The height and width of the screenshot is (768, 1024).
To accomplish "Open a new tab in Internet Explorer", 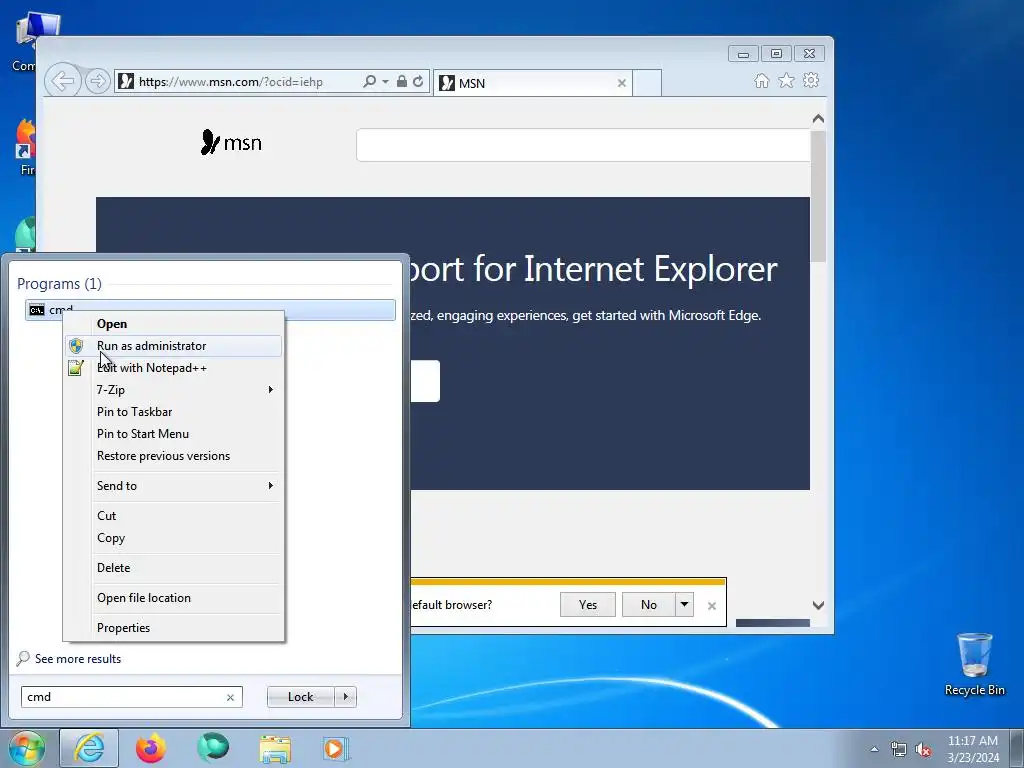I will pyautogui.click(x=647, y=83).
